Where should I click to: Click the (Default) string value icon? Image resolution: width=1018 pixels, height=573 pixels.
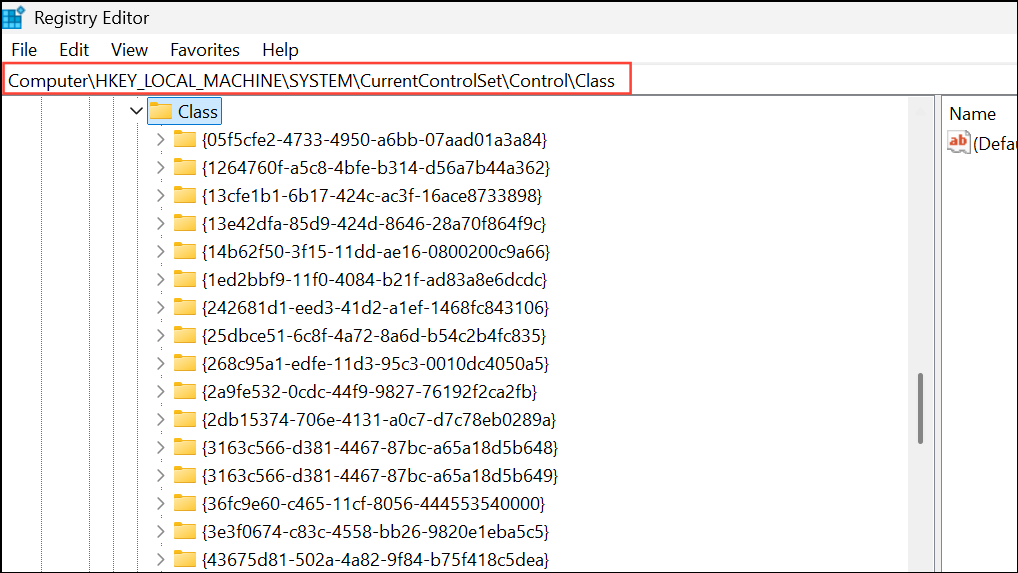pos(958,141)
